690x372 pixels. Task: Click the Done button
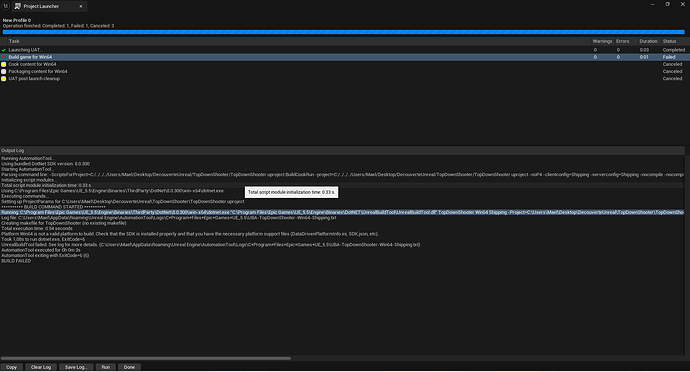(129, 367)
